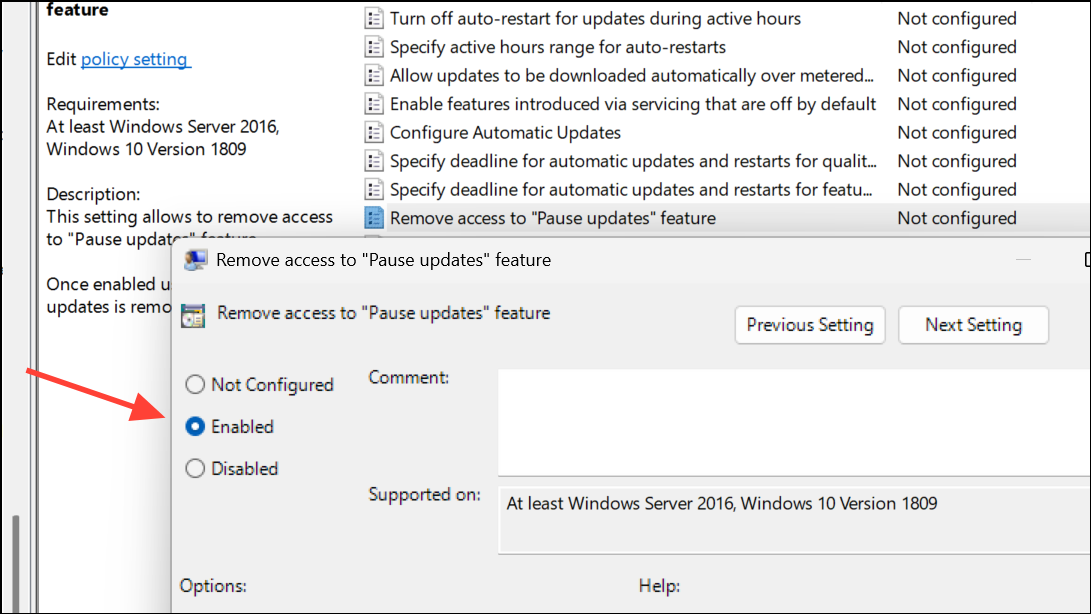Go to 'Next Setting' in dialog
Image resolution: width=1091 pixels, height=614 pixels.
click(x=973, y=325)
